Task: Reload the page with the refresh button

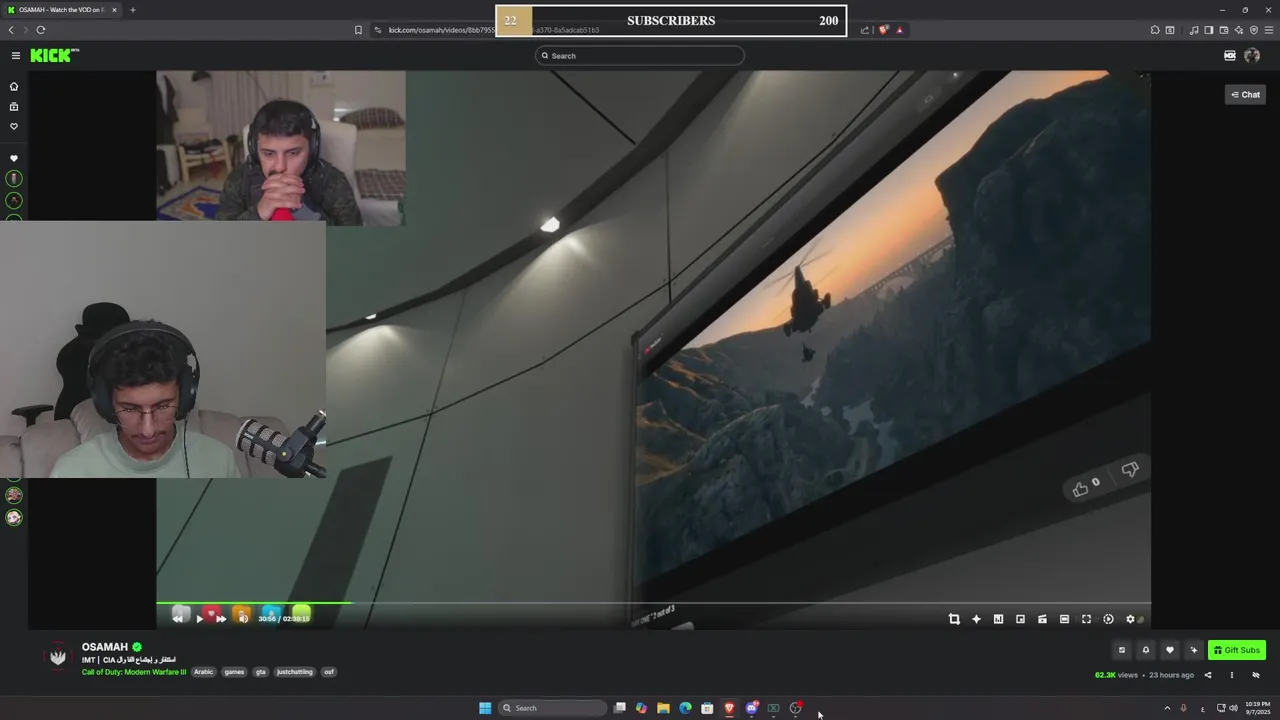Action: [41, 30]
